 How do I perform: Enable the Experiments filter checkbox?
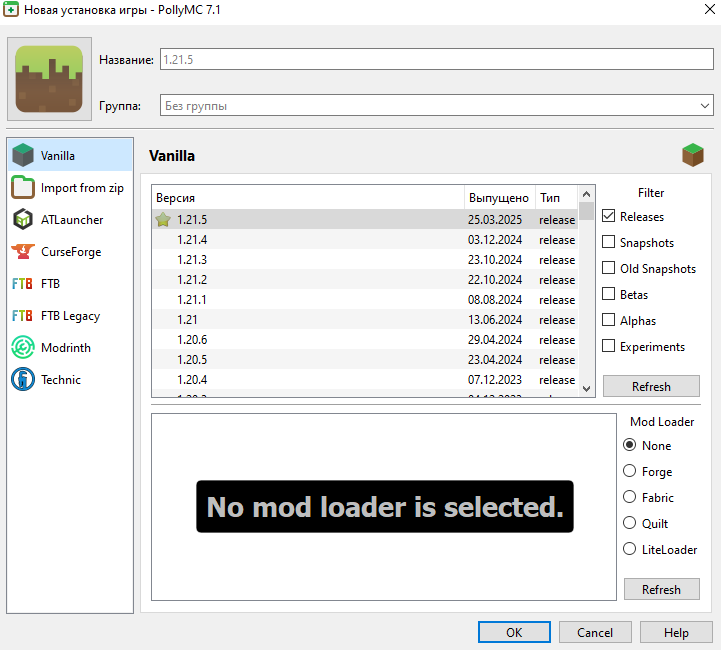(608, 346)
